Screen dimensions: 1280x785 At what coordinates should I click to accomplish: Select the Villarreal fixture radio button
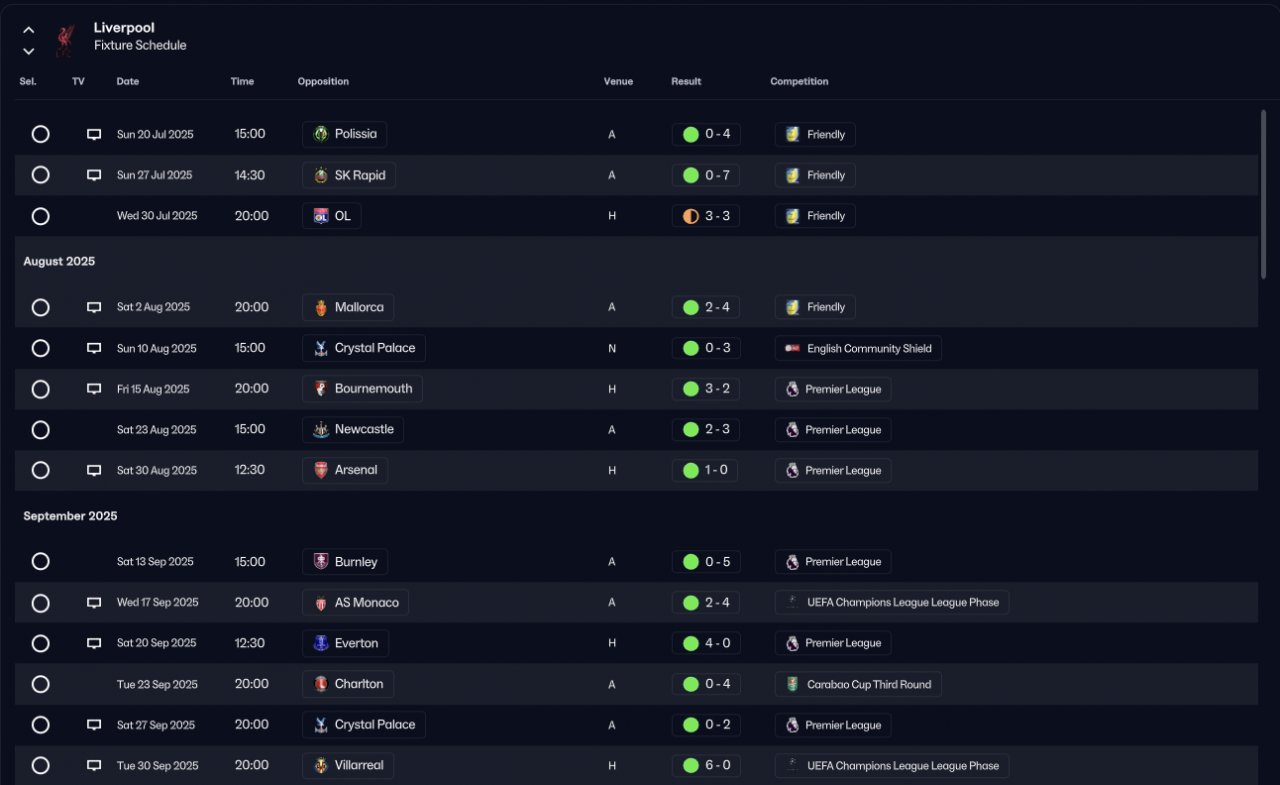click(x=40, y=765)
